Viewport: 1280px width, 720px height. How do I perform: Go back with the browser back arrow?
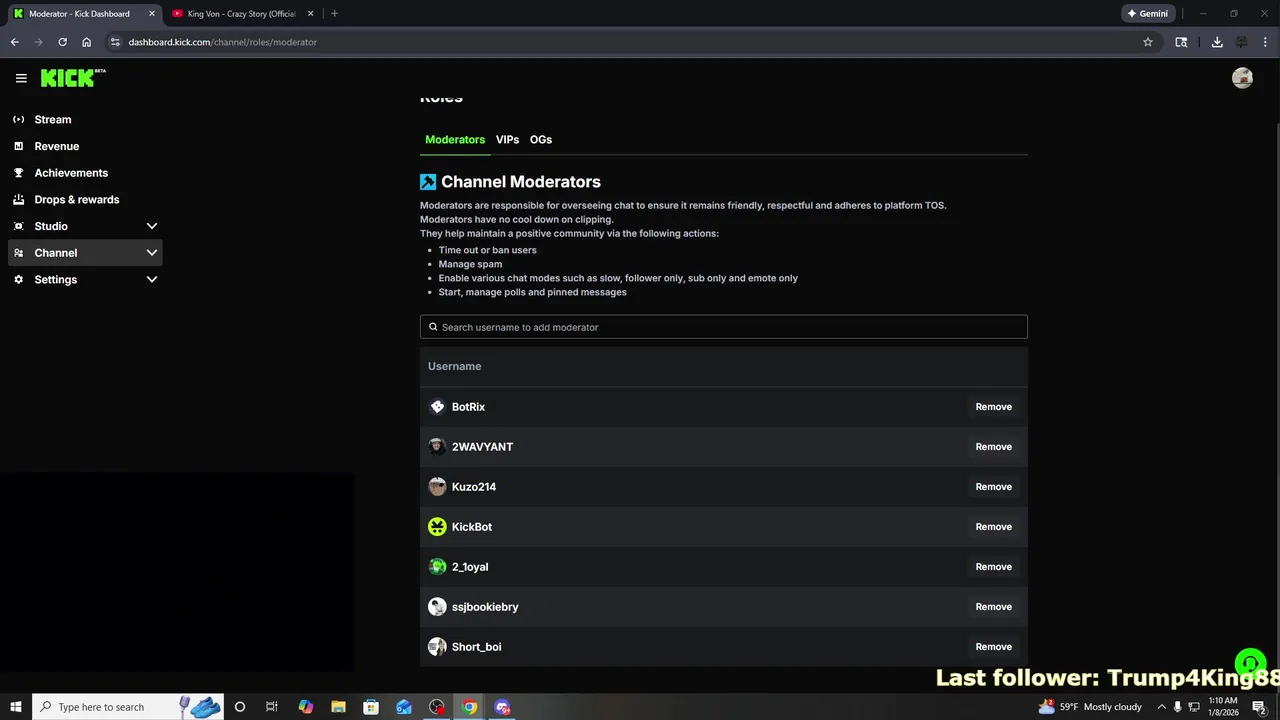point(14,42)
